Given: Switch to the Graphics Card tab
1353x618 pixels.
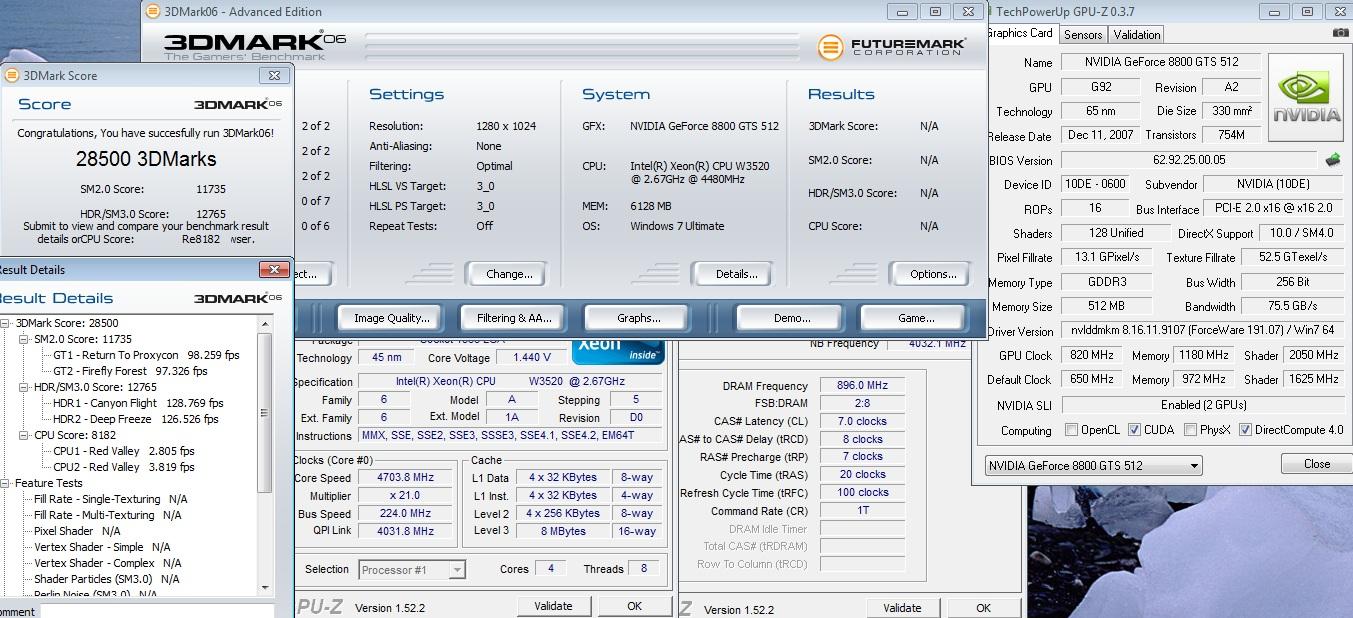Looking at the screenshot, I should tap(1020, 33).
